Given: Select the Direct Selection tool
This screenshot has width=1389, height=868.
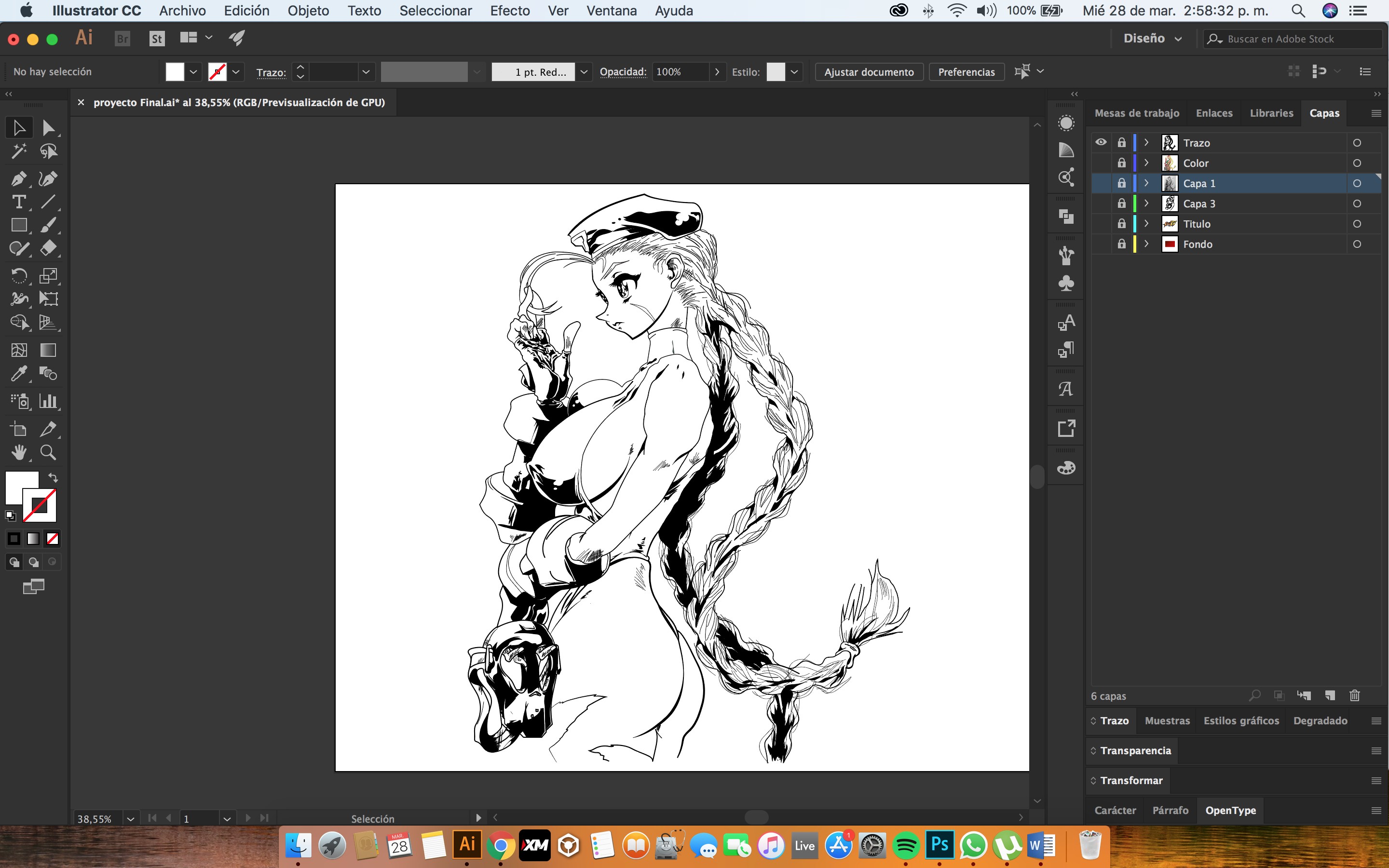Looking at the screenshot, I should [48, 127].
